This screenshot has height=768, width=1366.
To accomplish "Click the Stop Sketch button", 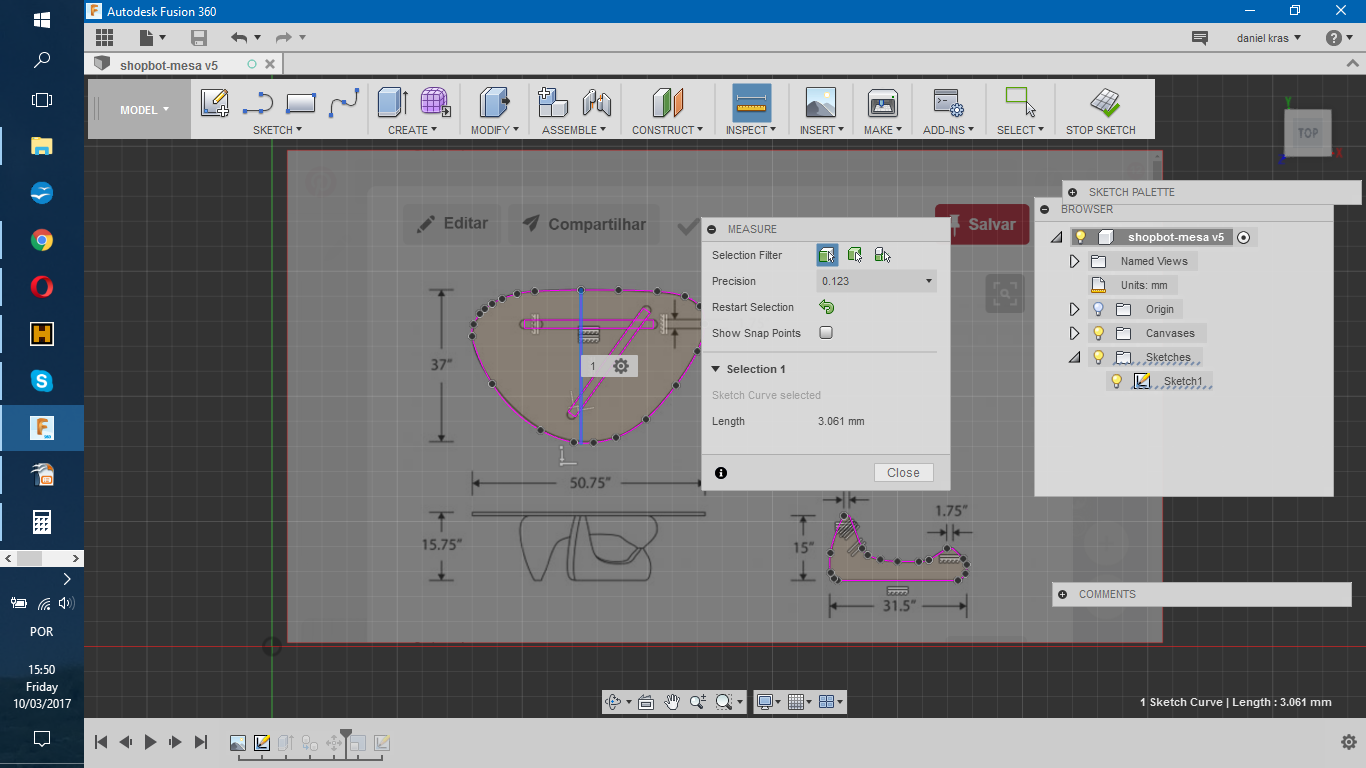I will (1101, 110).
